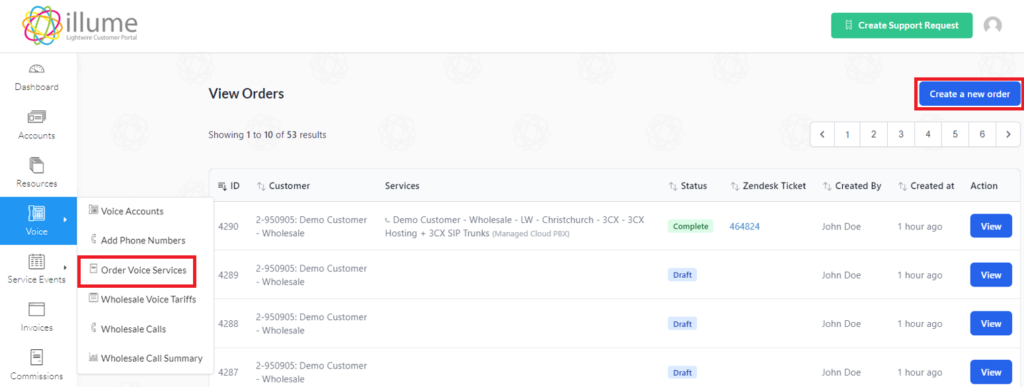Sort orders by Status column

point(688,186)
